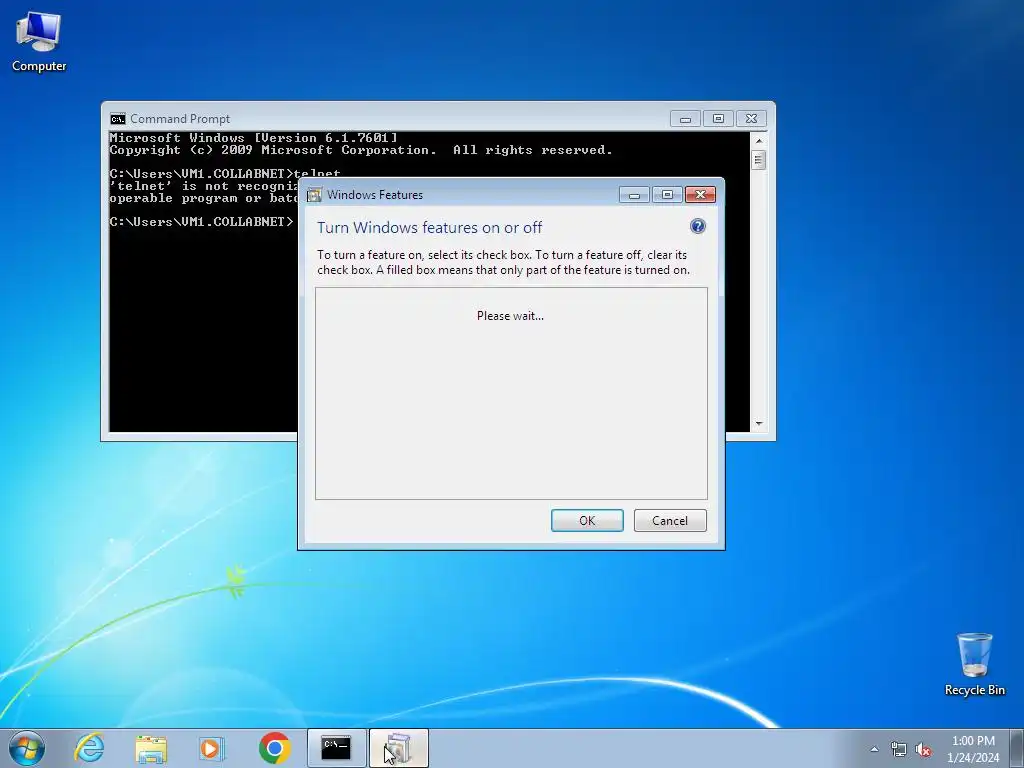Click the muted volume tray icon
Image resolution: width=1024 pixels, height=768 pixels.
923,749
